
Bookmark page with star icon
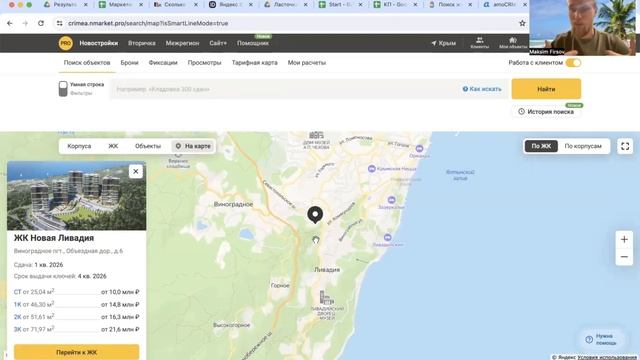522,23
